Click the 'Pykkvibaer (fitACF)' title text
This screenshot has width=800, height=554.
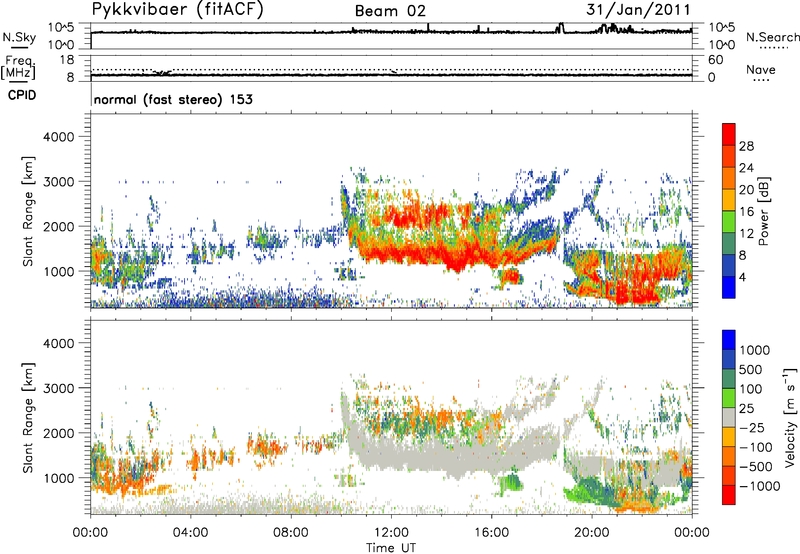[x=178, y=10]
